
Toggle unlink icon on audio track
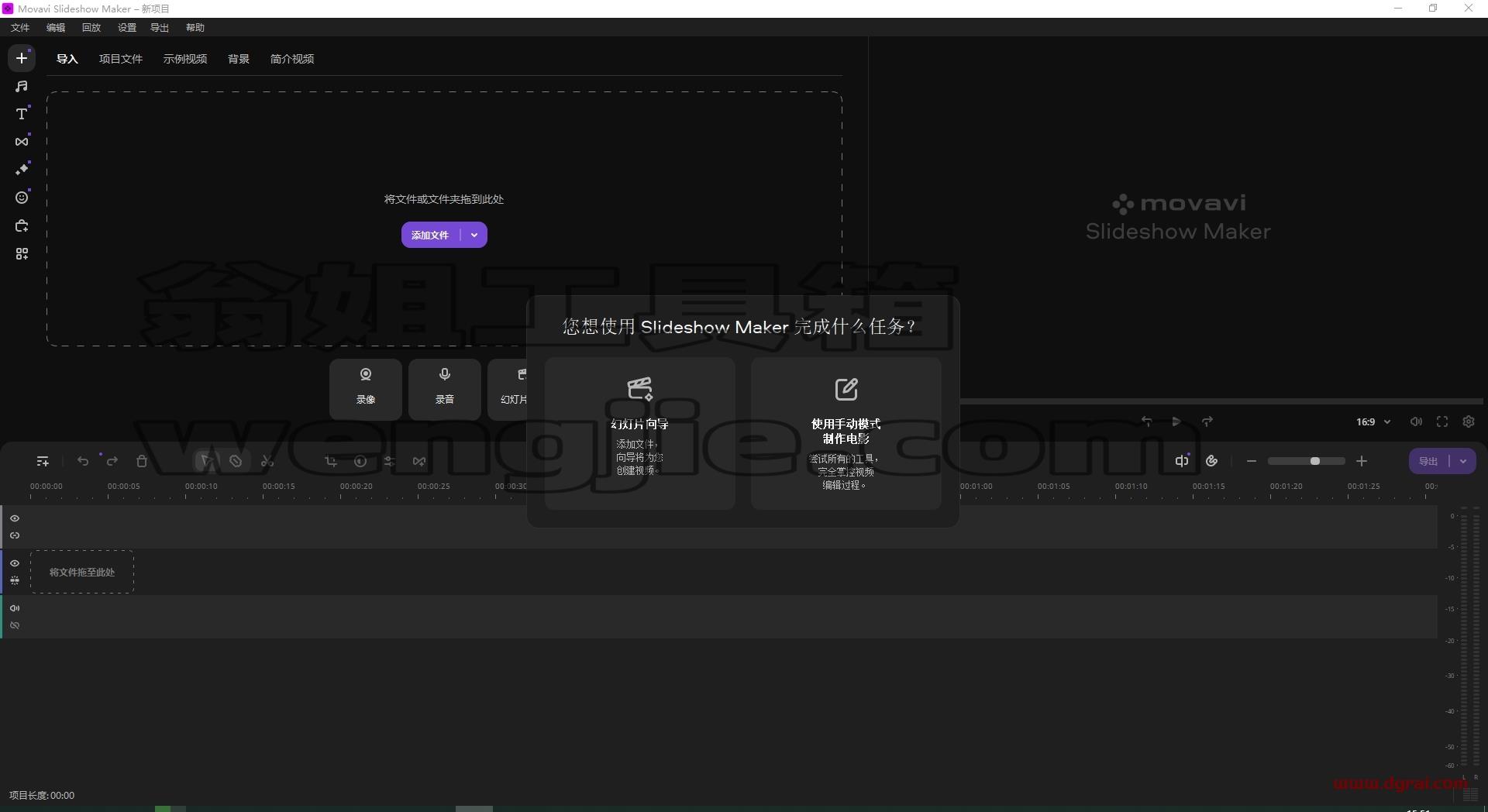[15, 625]
